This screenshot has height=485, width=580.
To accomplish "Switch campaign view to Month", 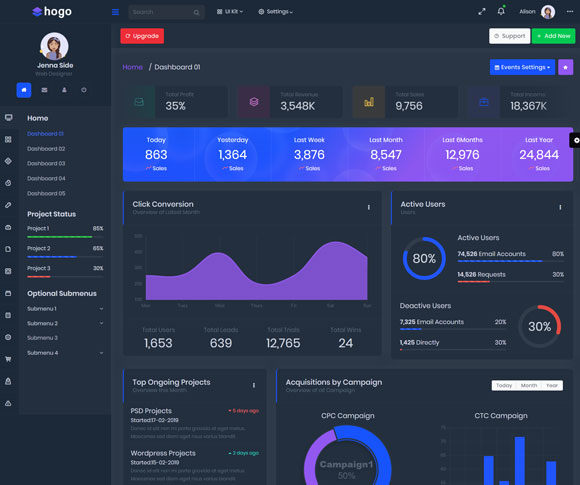I will click(529, 385).
